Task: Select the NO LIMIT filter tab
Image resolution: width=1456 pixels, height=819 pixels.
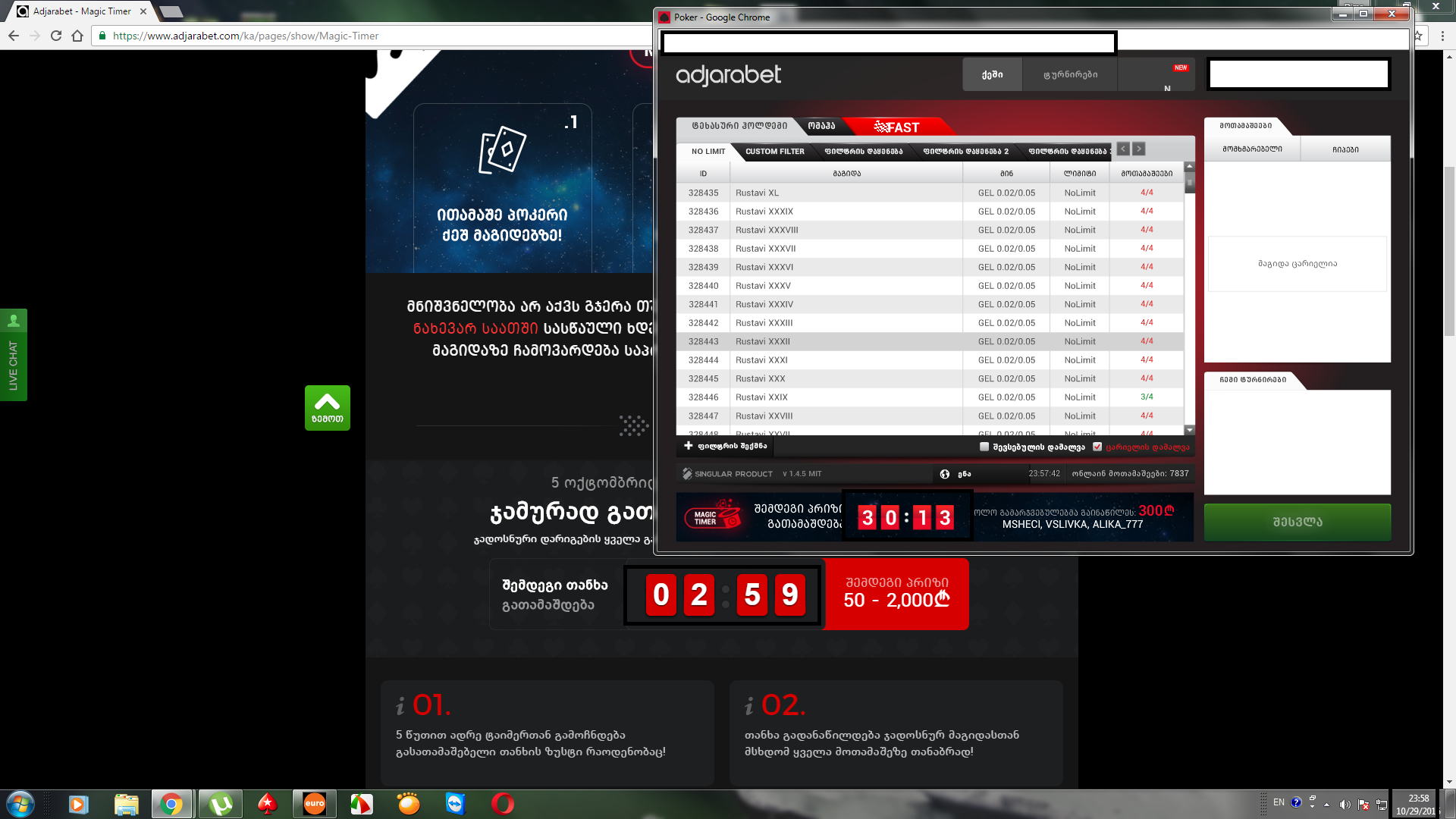Action: 708,151
